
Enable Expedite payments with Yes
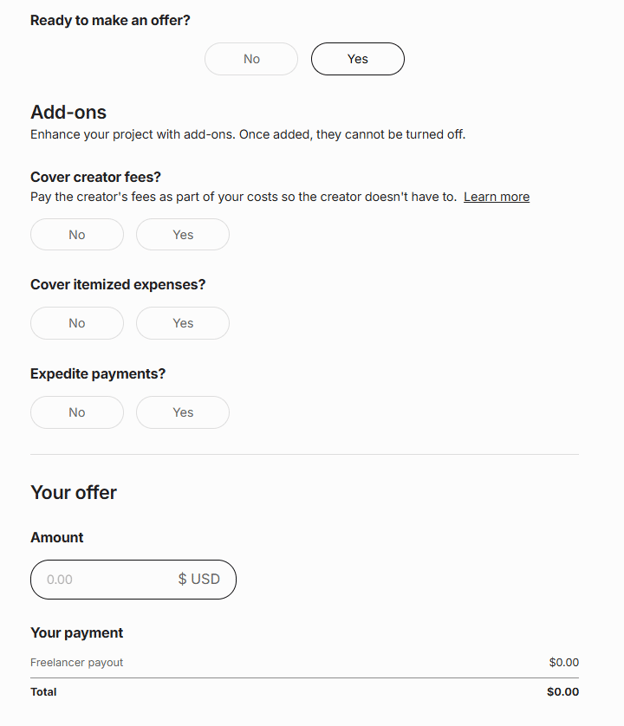coord(182,412)
